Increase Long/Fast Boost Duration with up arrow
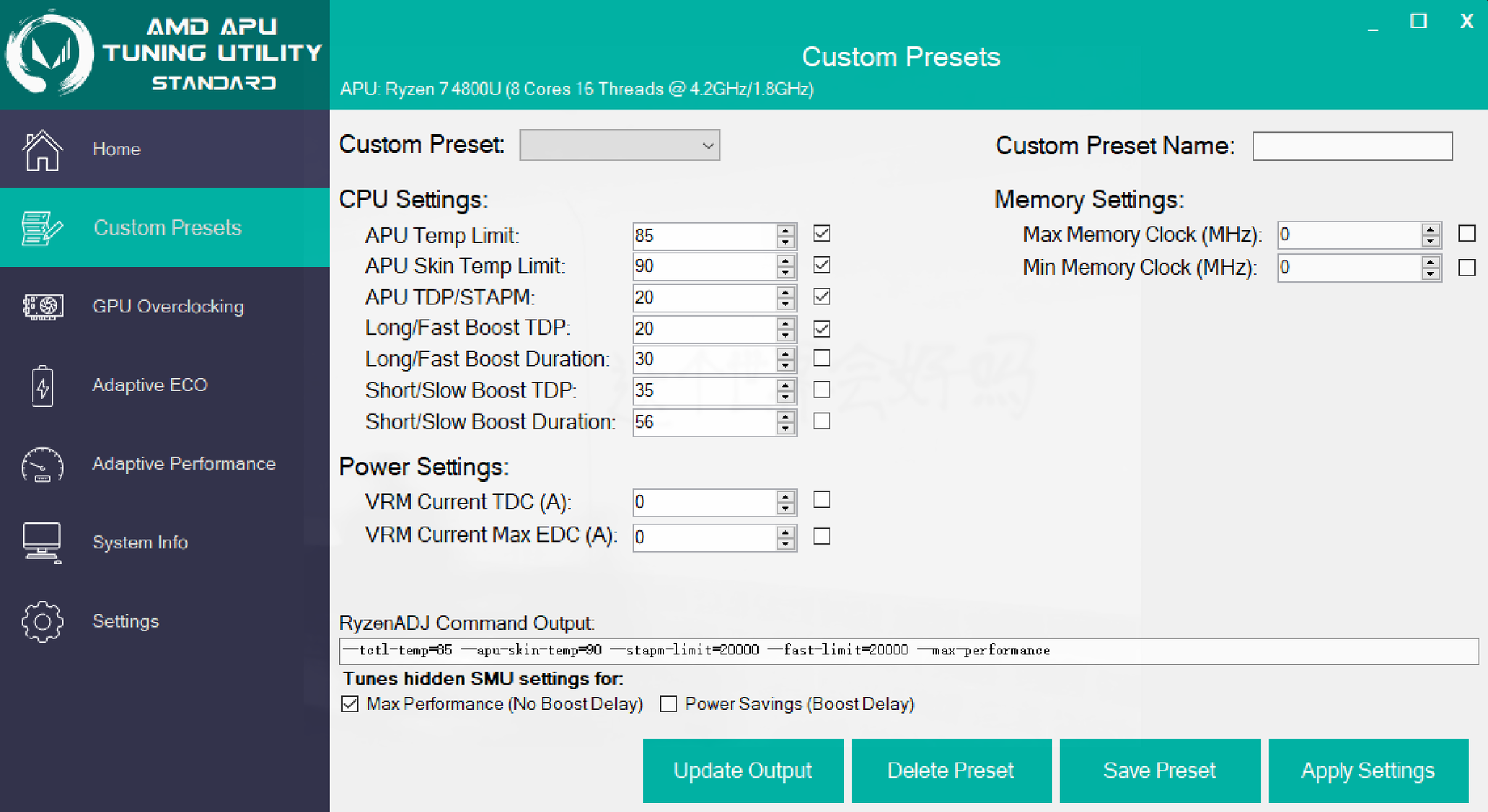The height and width of the screenshot is (812, 1488). point(785,353)
